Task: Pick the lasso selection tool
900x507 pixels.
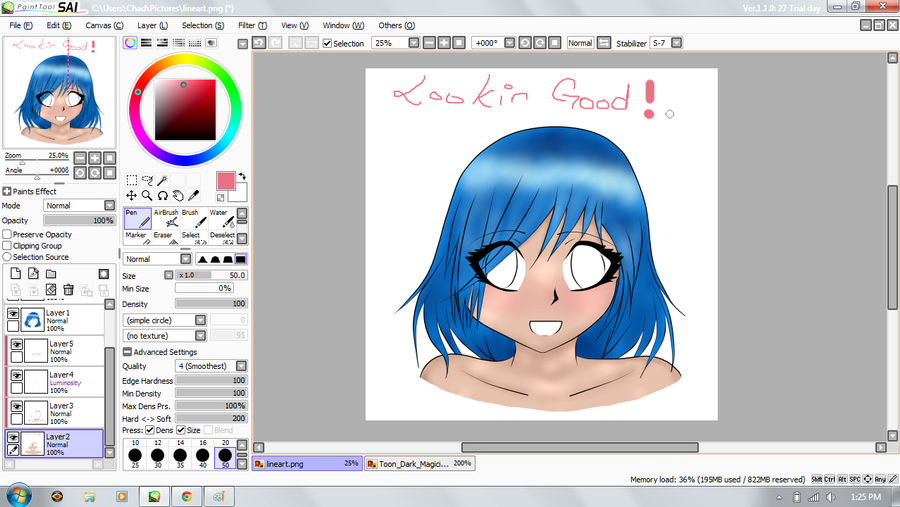Action: coord(147,180)
